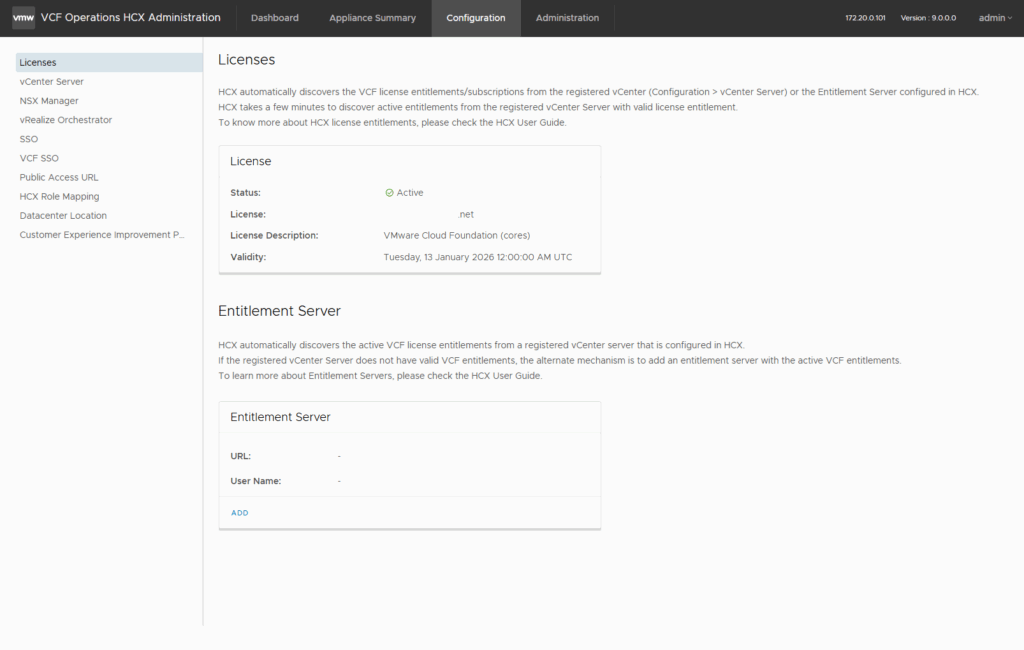The height and width of the screenshot is (650, 1024).
Task: Open the admin user dropdown
Action: (995, 18)
